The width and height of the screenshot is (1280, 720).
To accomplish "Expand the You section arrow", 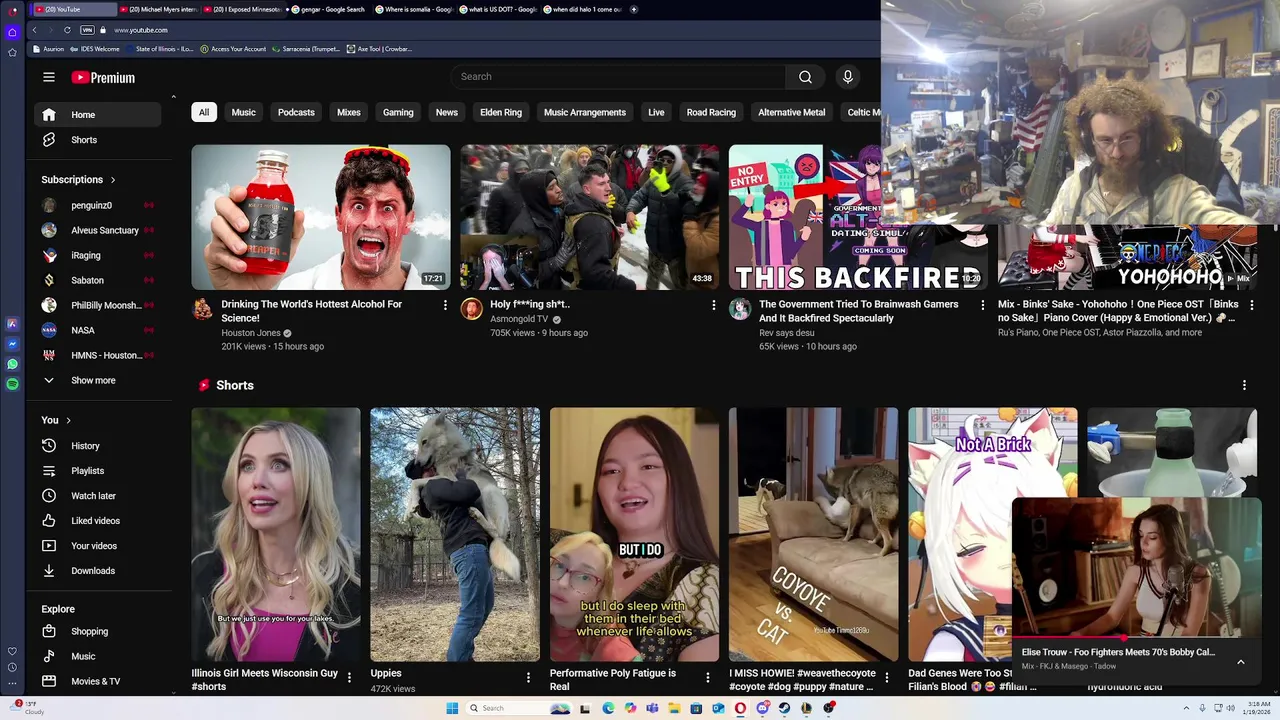I will pyautogui.click(x=68, y=420).
